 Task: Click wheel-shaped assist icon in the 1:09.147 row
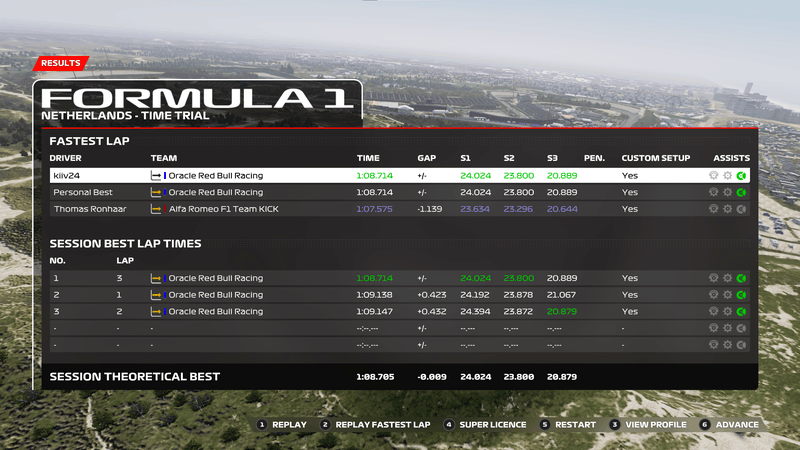(713, 311)
